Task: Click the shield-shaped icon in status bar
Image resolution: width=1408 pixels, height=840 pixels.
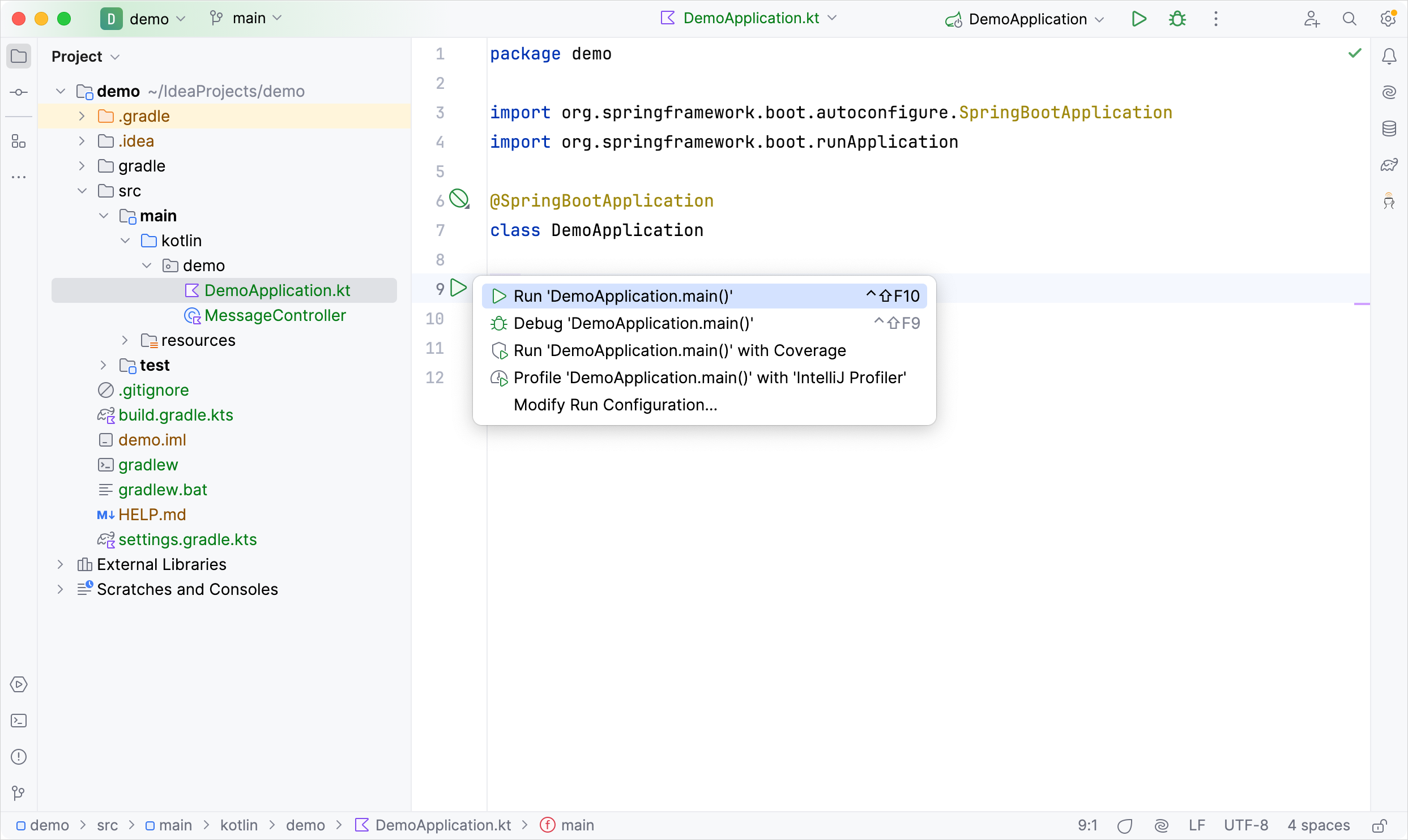Action: [x=1125, y=826]
